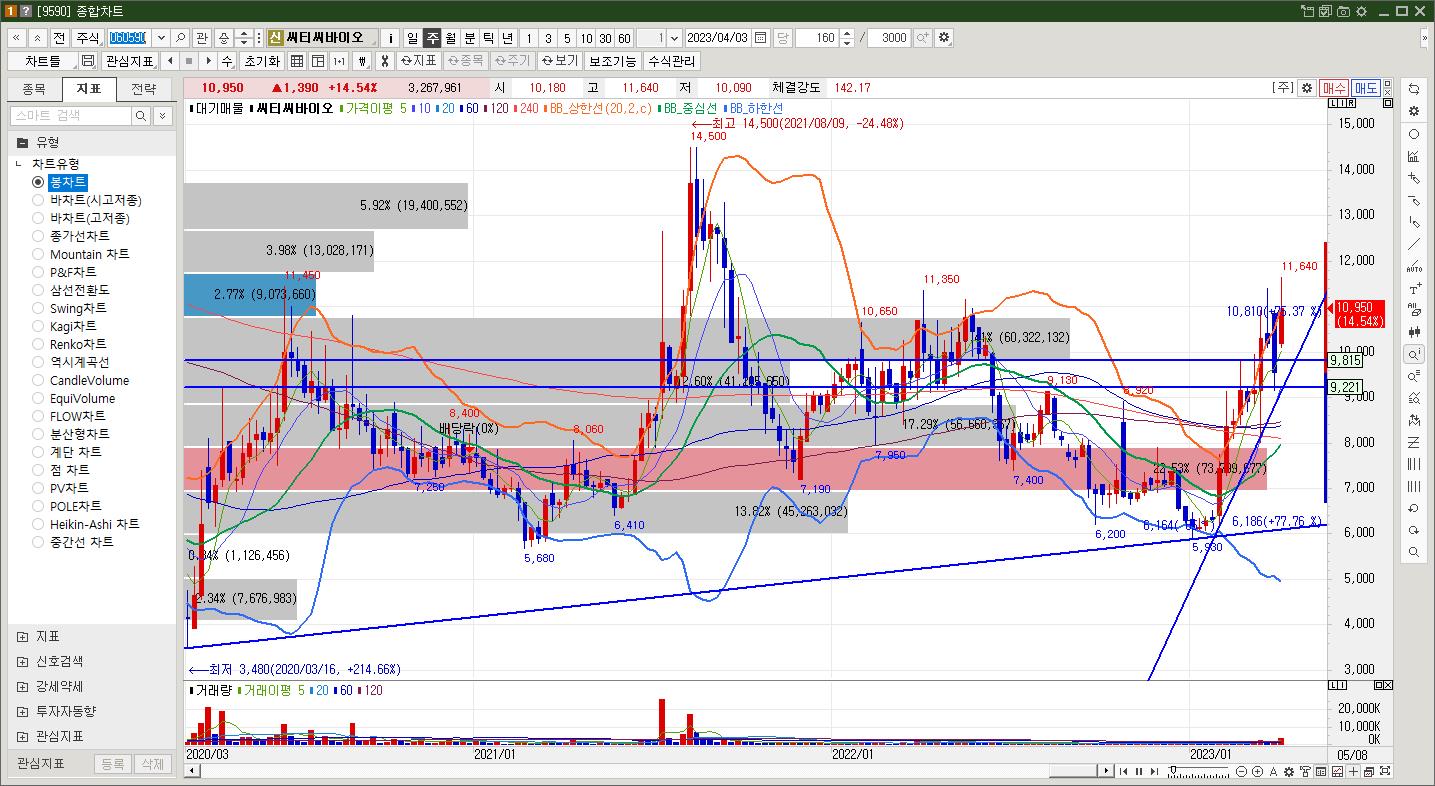Expand the 관심지표 tree section
Screen dimensions: 1435x786
click(x=22, y=736)
